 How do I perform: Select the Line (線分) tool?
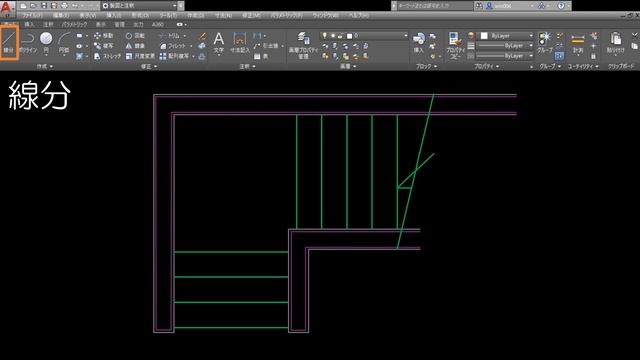coord(9,43)
